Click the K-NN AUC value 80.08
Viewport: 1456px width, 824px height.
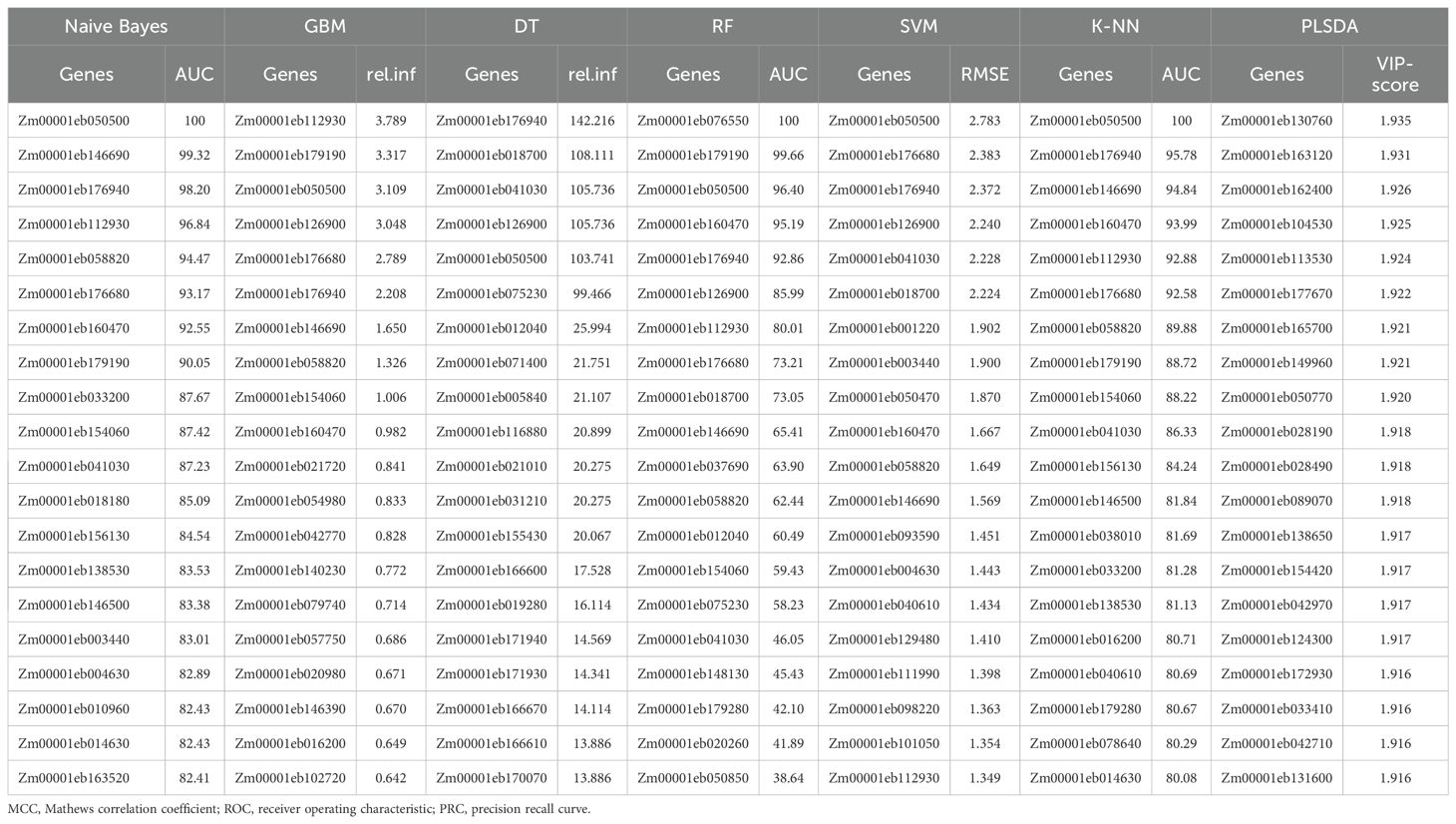pyautogui.click(x=1181, y=778)
